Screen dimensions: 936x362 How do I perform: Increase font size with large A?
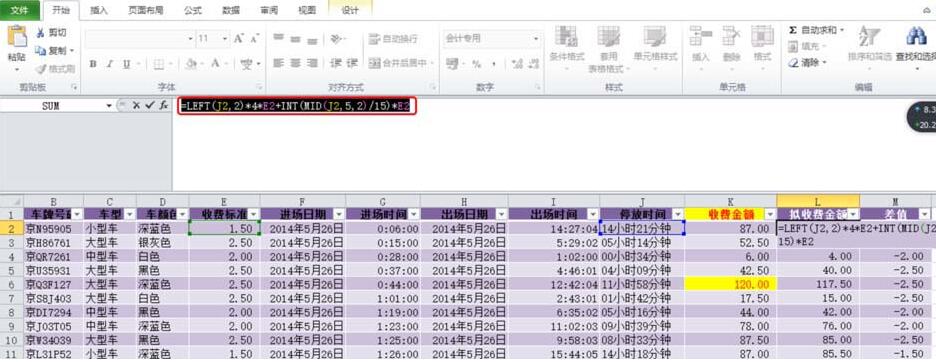239,38
